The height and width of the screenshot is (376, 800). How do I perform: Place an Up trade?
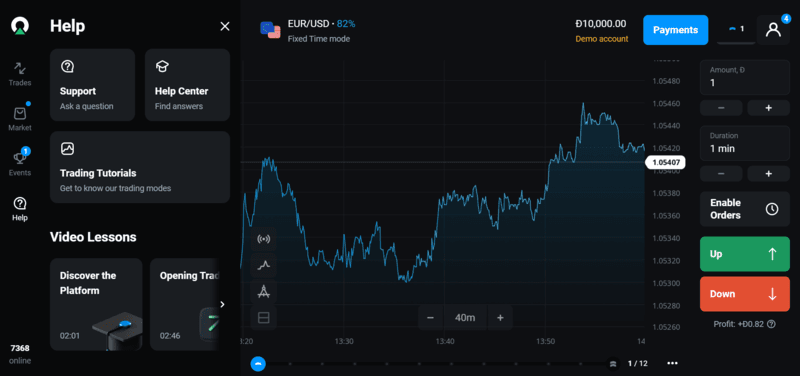[744, 254]
